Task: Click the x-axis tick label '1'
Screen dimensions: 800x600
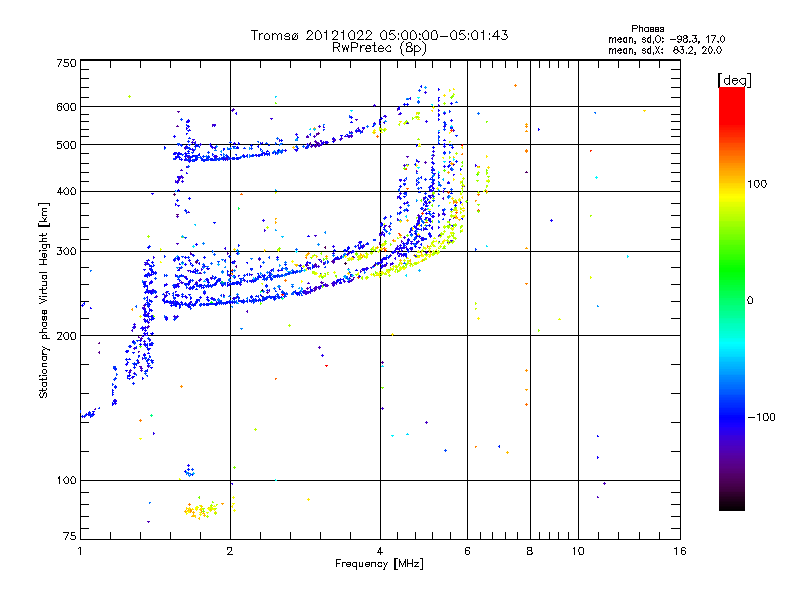Action: 80,551
